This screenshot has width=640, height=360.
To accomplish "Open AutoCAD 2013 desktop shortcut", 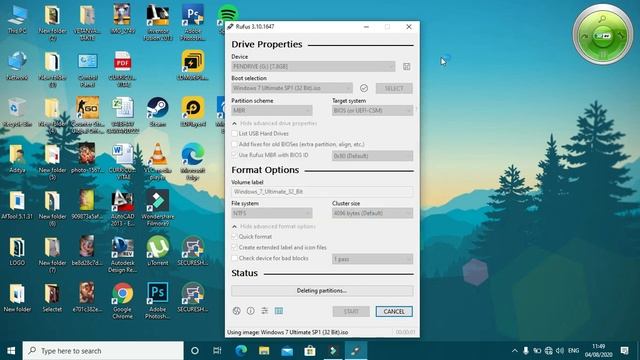I will pos(122,208).
